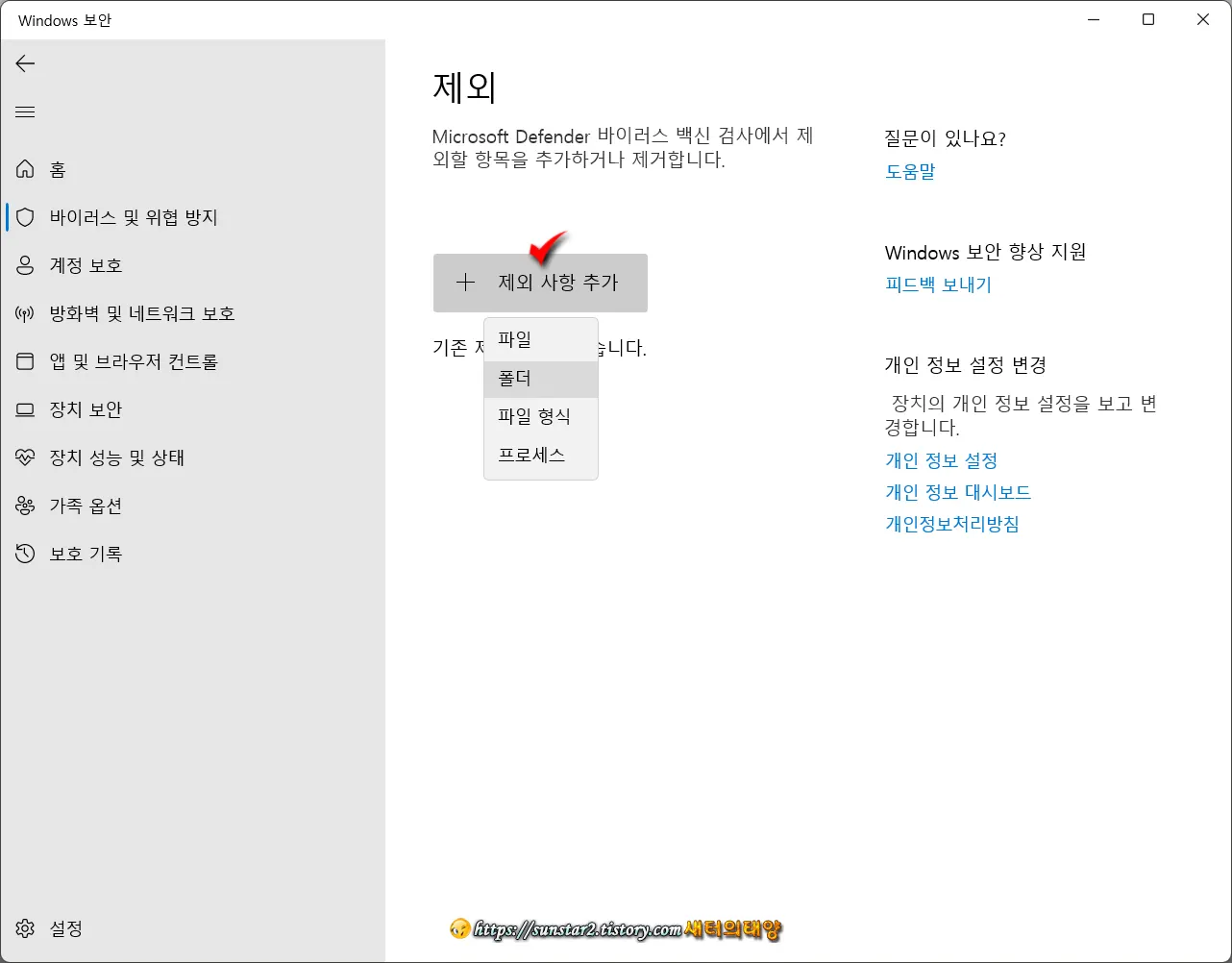Viewport: 1232px width, 963px height.
Task: Go back using the arrow icon
Action: 24,63
